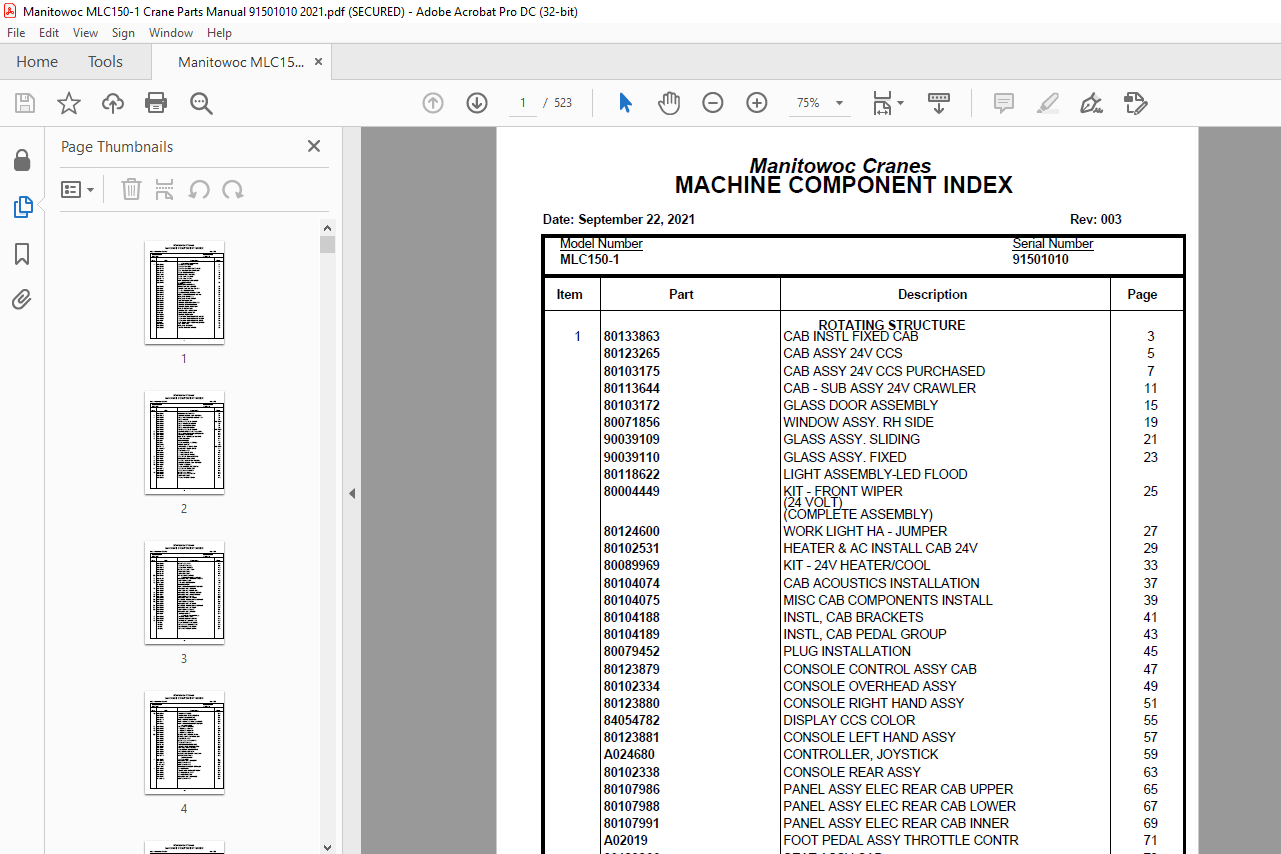Screen dimensions: 1281x854
Task: Click the thumbnails scrollbar thumb
Action: coord(327,245)
